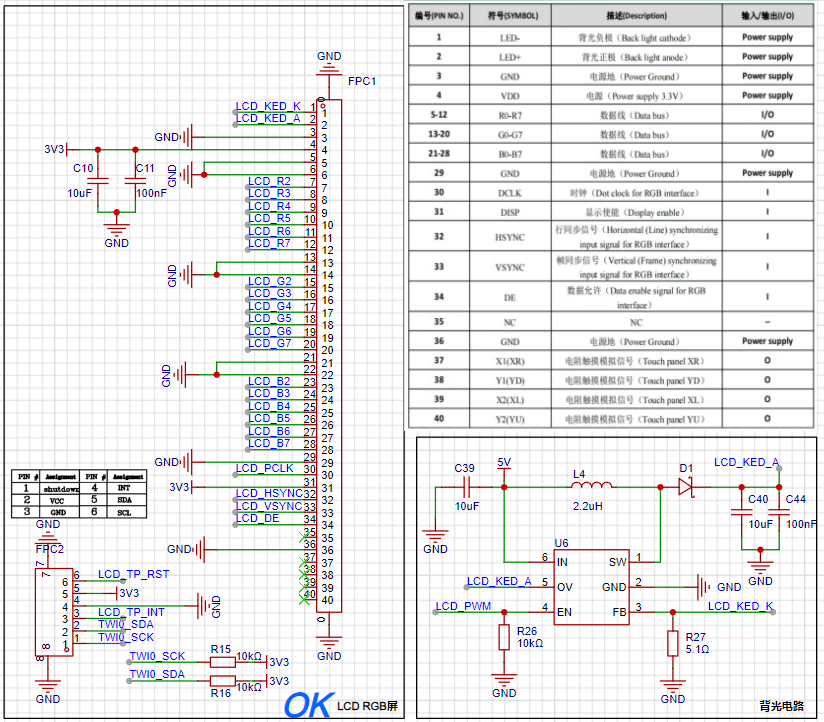Viewport: 824px width, 722px height.
Task: Click the X1(XR) cell in the pin table
Action: [510, 362]
